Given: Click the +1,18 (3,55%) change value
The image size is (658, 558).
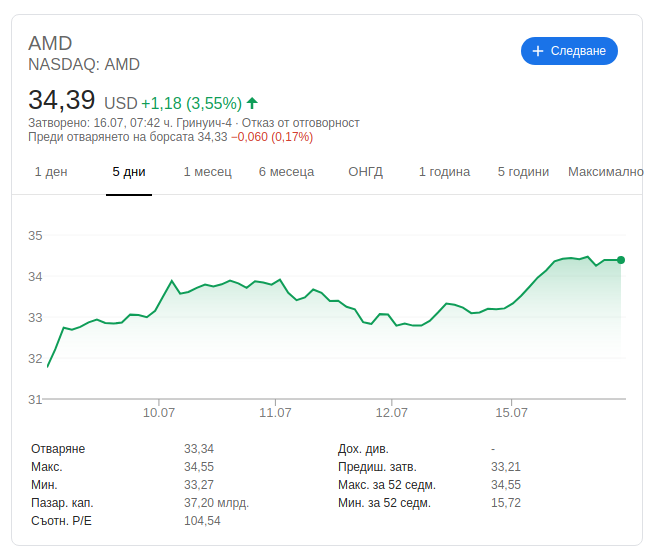Looking at the screenshot, I should click(192, 103).
